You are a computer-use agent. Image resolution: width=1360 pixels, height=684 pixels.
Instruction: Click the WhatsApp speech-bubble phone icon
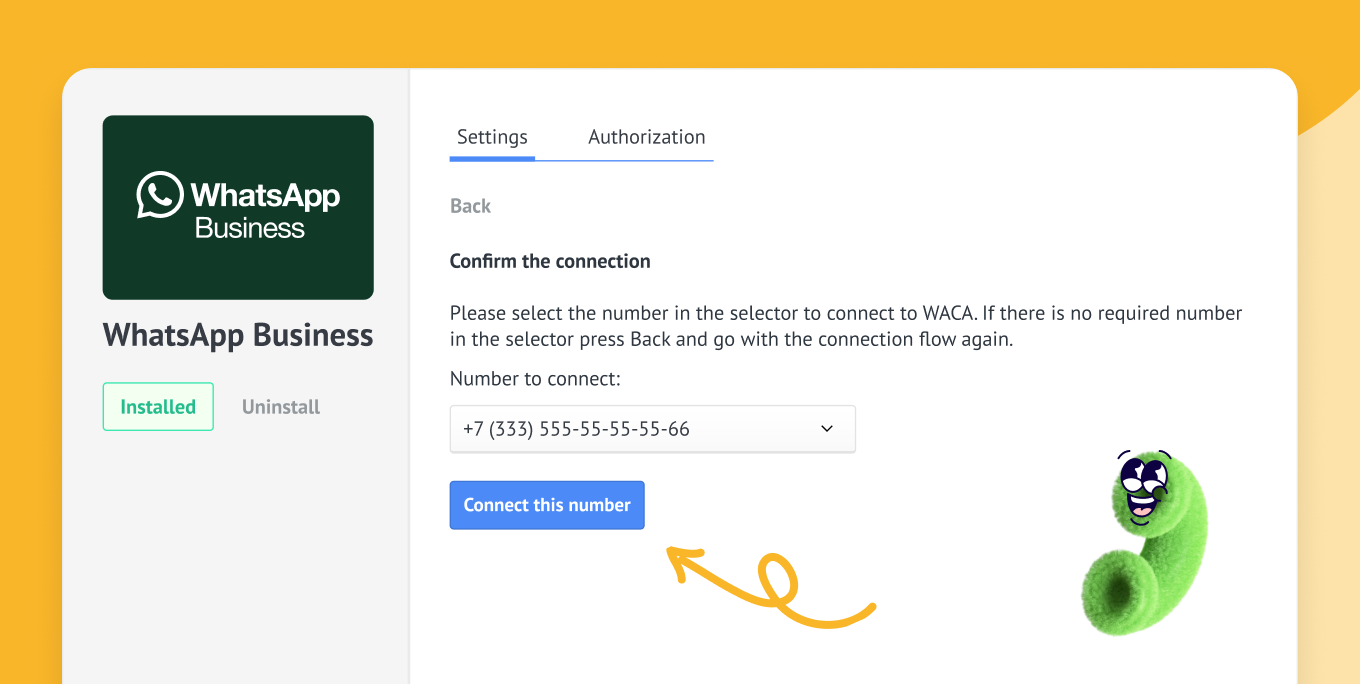(x=160, y=194)
